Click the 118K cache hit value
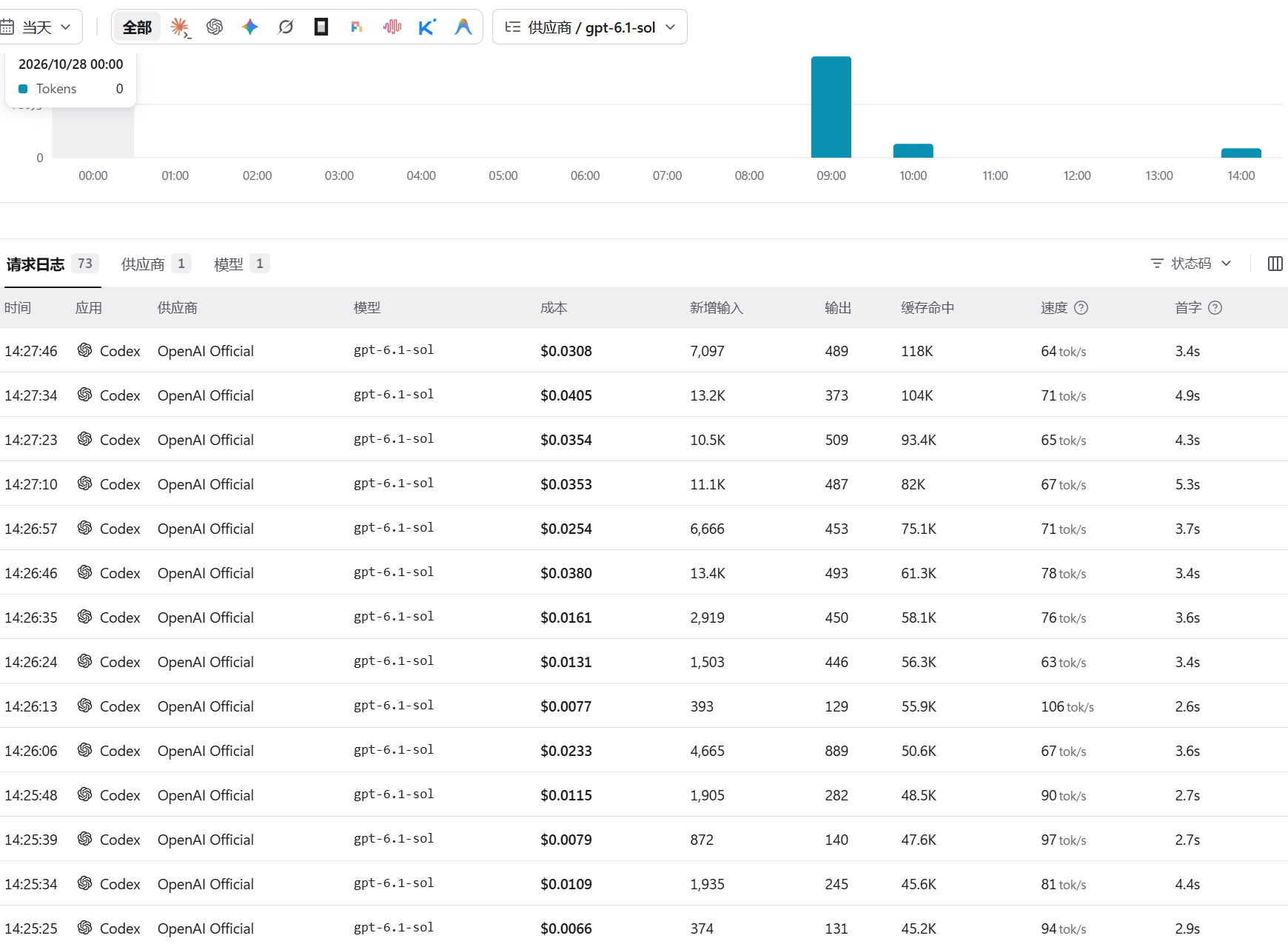1288x947 pixels. click(917, 351)
